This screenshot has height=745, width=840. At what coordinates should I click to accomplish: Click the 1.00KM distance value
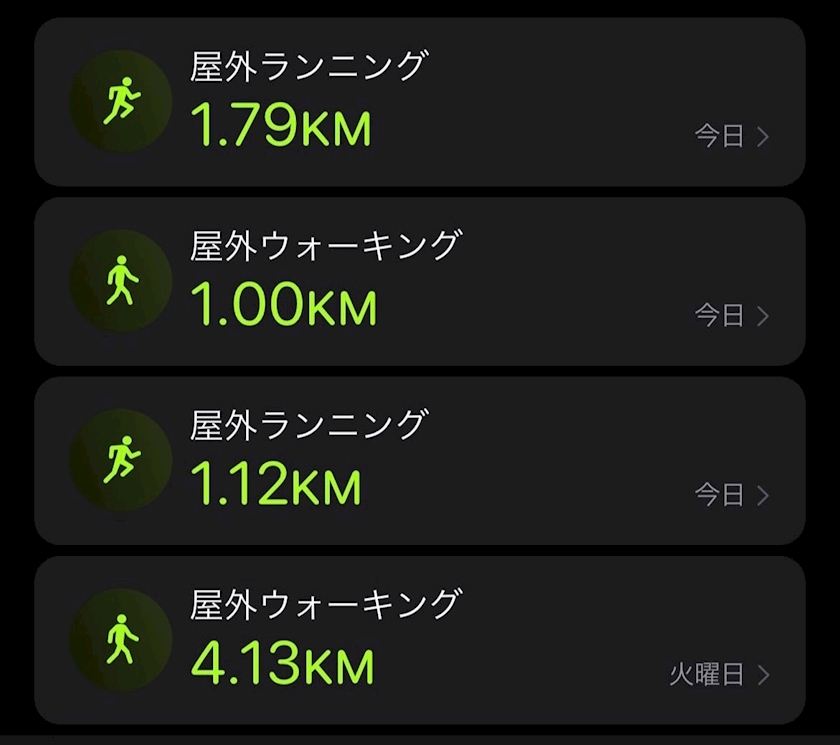(283, 306)
